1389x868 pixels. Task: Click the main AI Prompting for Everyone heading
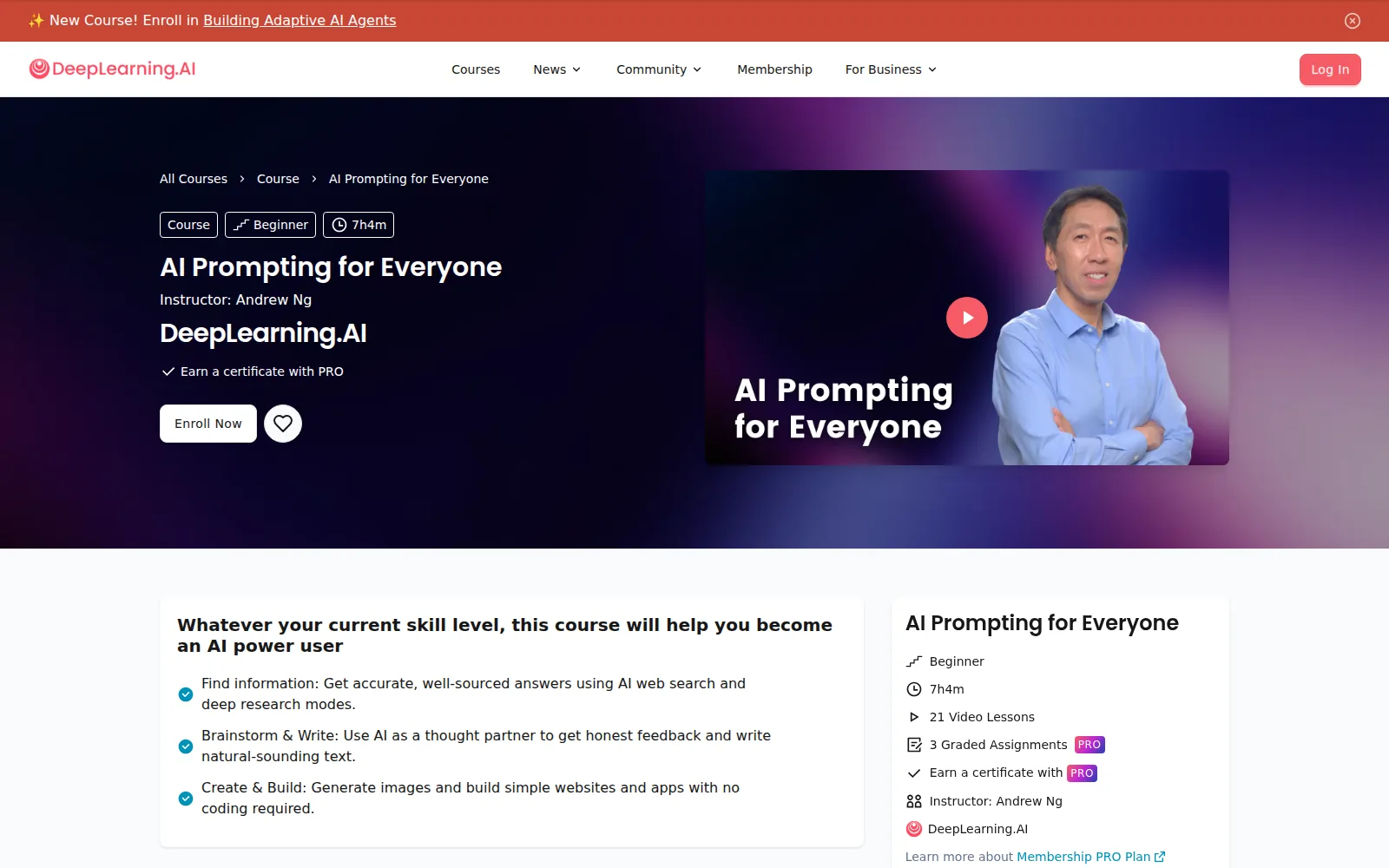click(331, 267)
